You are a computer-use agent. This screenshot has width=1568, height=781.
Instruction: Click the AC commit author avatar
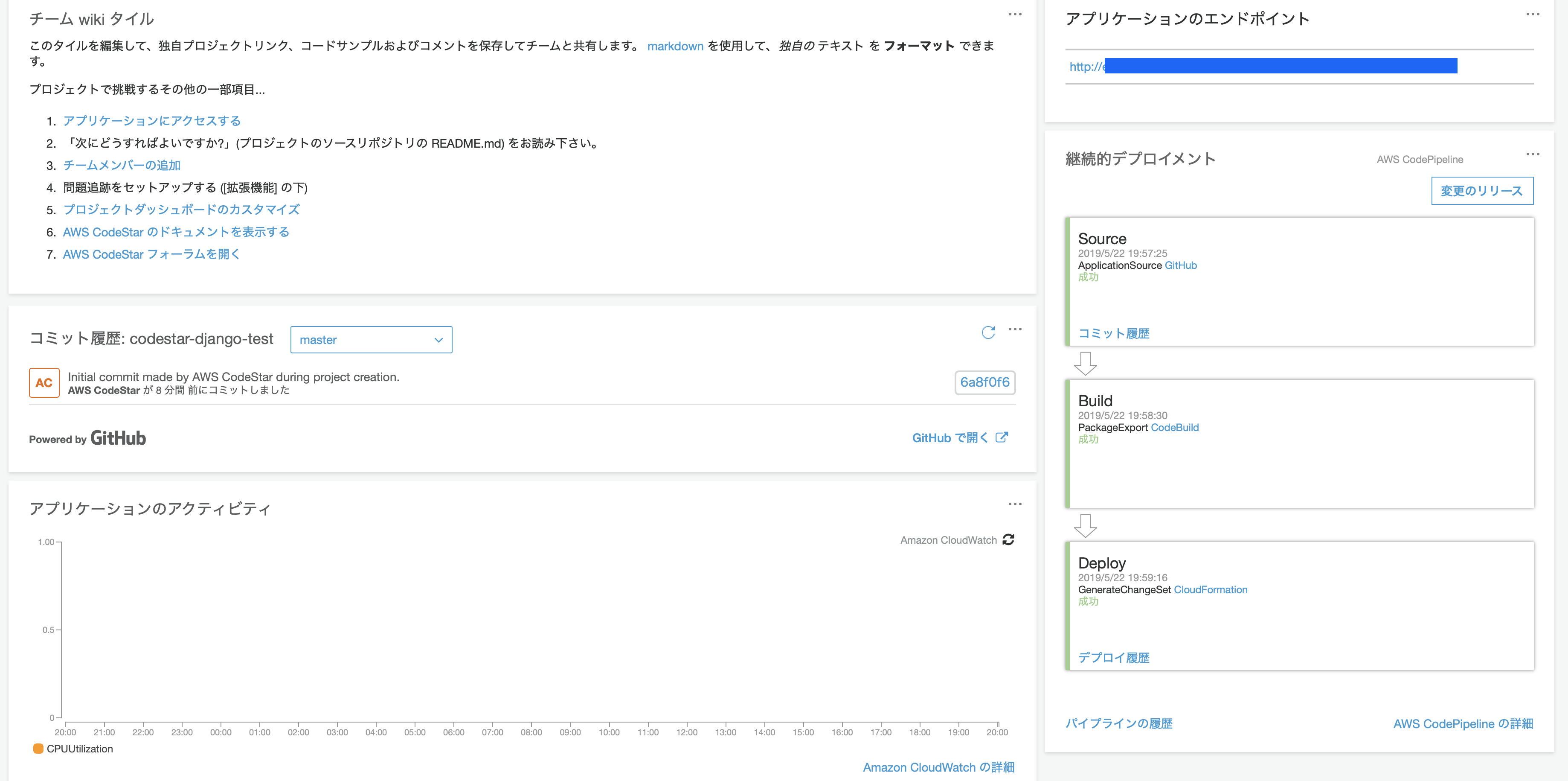(x=44, y=382)
